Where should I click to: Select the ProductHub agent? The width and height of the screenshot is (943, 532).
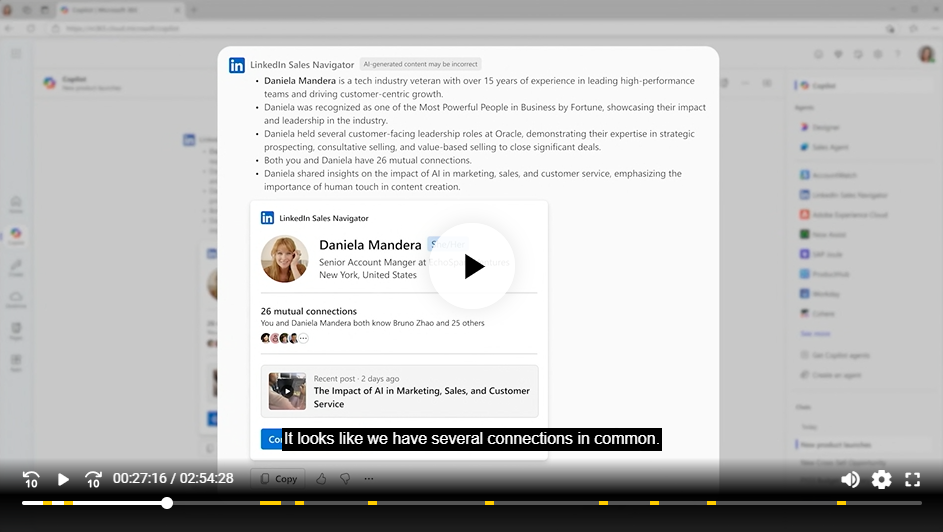(x=824, y=274)
